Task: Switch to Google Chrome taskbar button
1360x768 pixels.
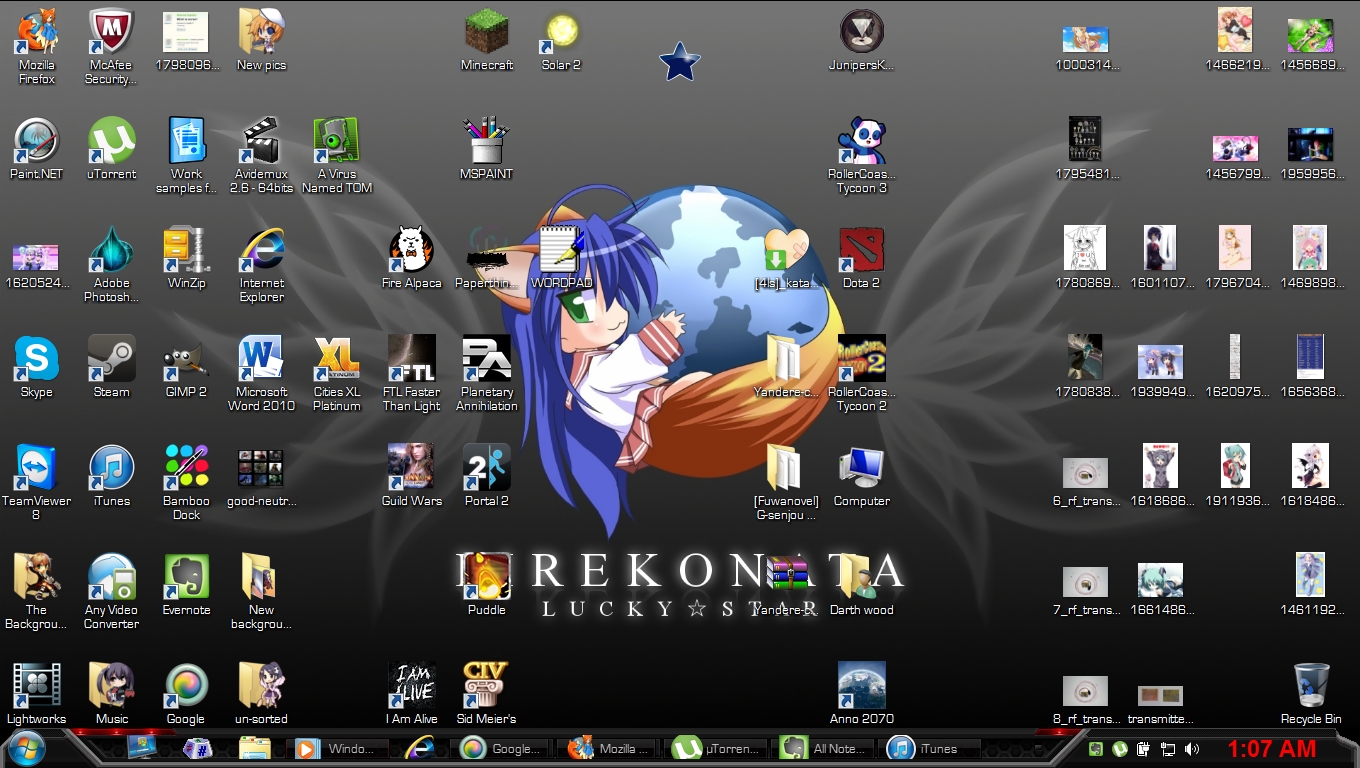Action: click(x=504, y=748)
